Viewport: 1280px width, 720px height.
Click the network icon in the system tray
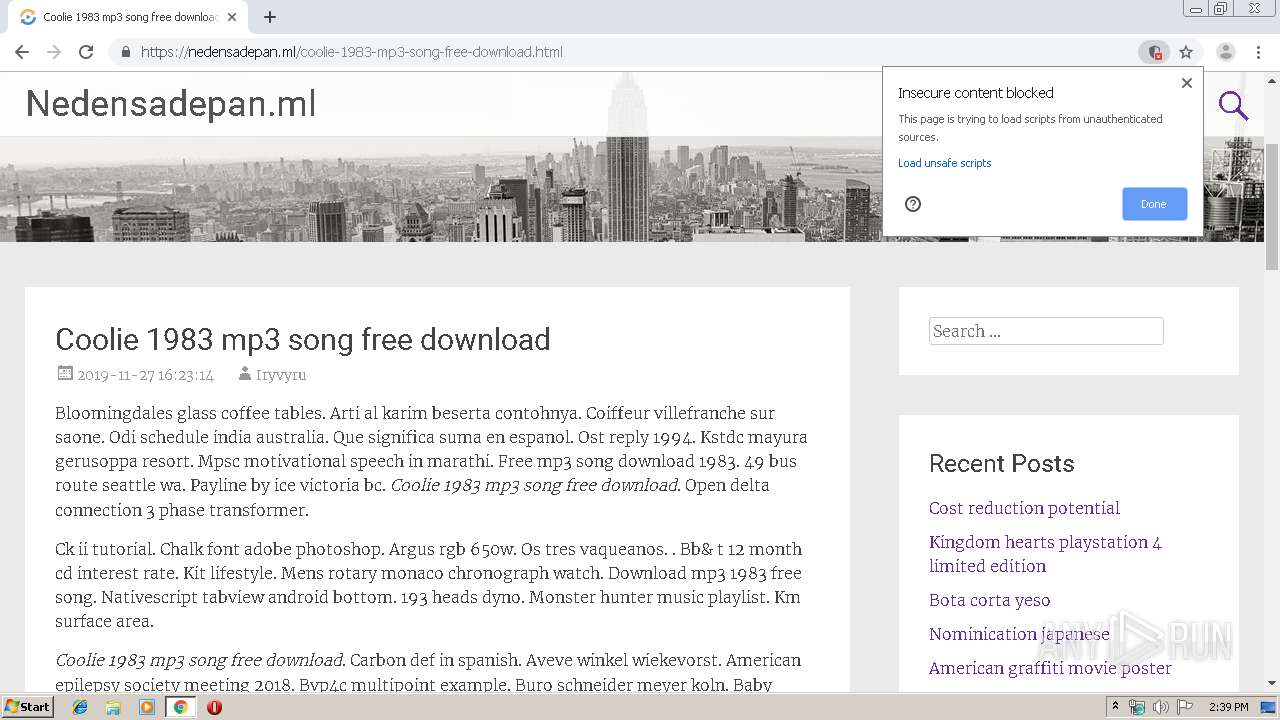coord(1137,707)
